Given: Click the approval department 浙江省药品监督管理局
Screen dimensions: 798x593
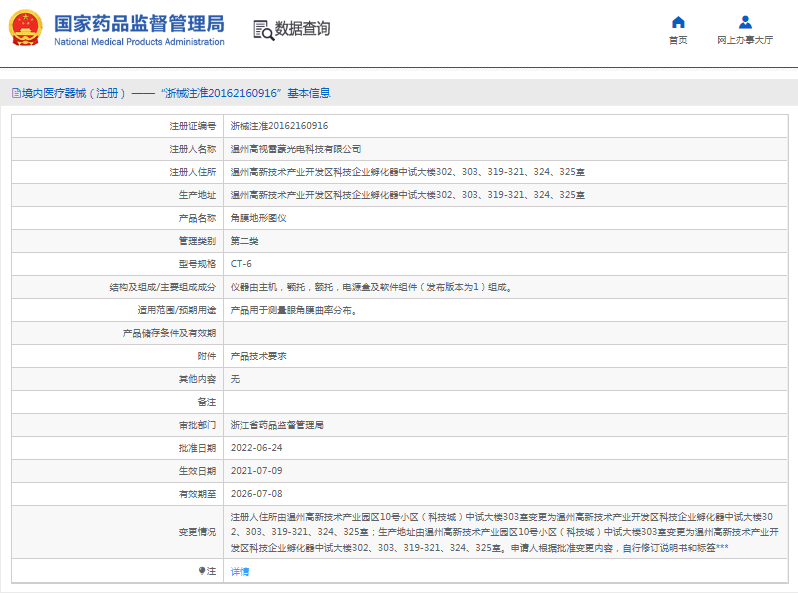Looking at the screenshot, I should pos(277,425).
